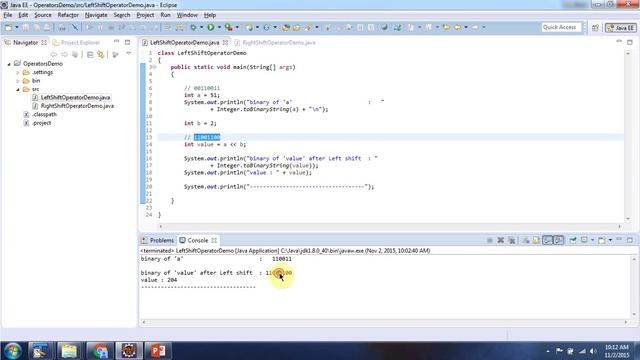Open the New wizard dropdown arrow
This screenshot has height=360, width=640.
pos(17,27)
